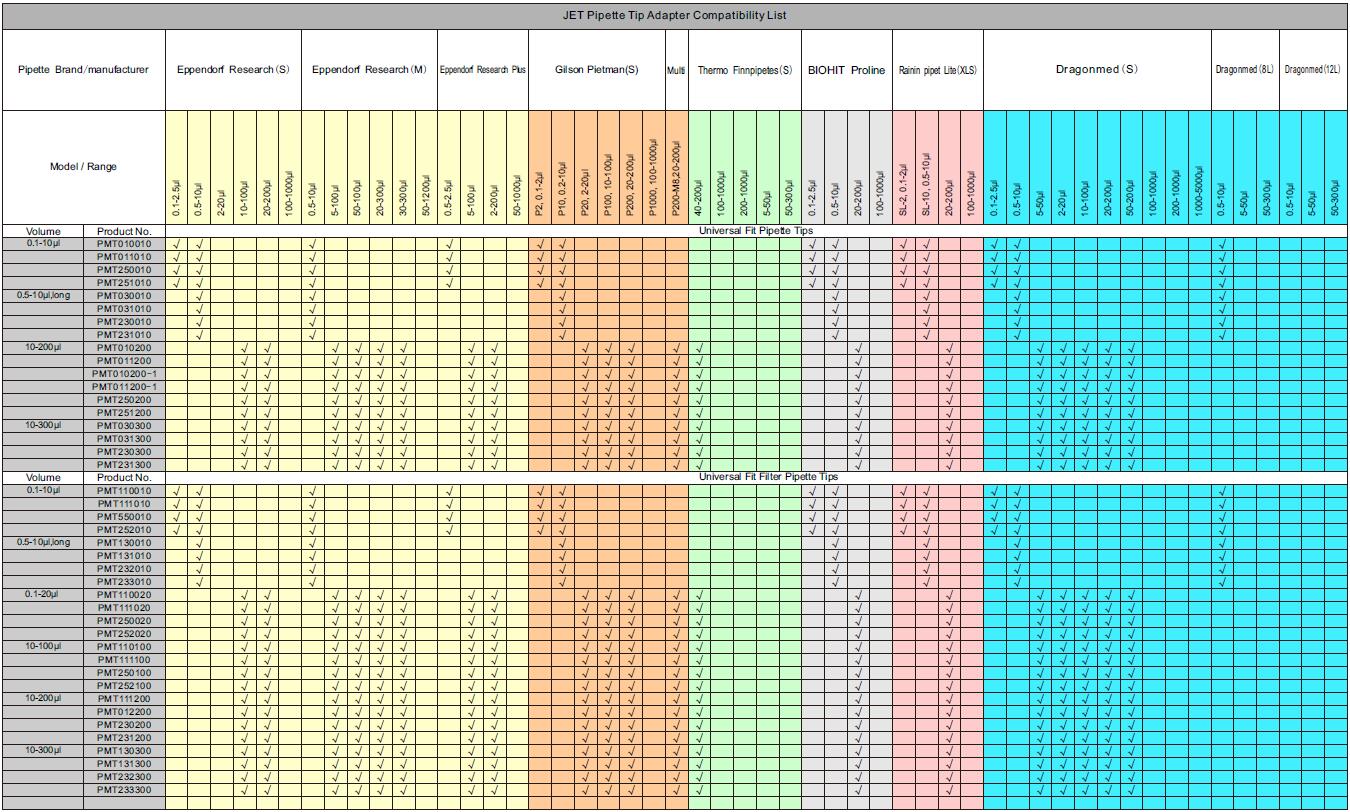Select the Eppendorf Research (S) brand header

pos(233,70)
